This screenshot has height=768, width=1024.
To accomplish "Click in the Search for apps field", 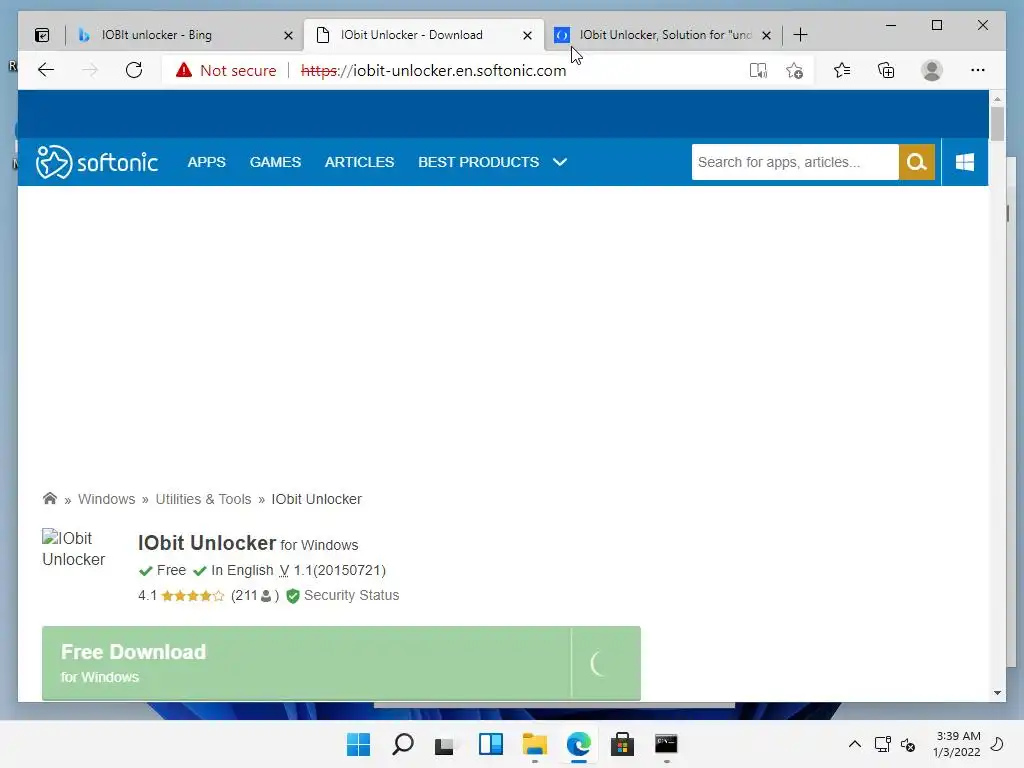I will (795, 162).
